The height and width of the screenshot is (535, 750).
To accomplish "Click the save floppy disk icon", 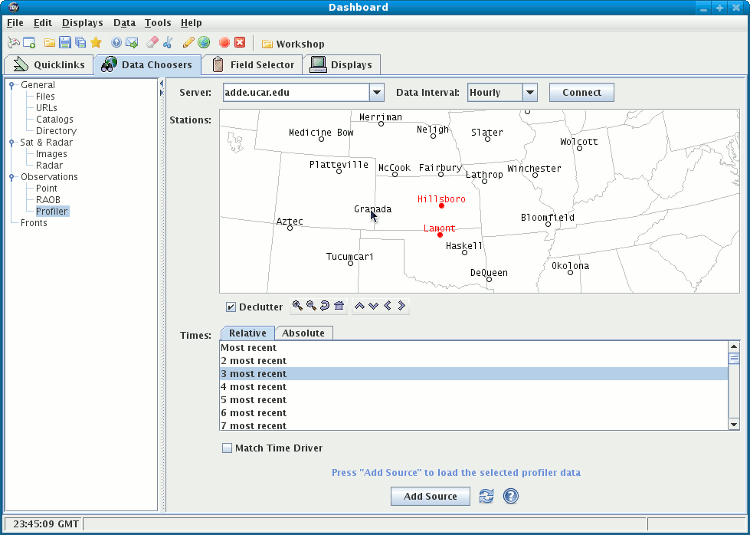I will (65, 43).
